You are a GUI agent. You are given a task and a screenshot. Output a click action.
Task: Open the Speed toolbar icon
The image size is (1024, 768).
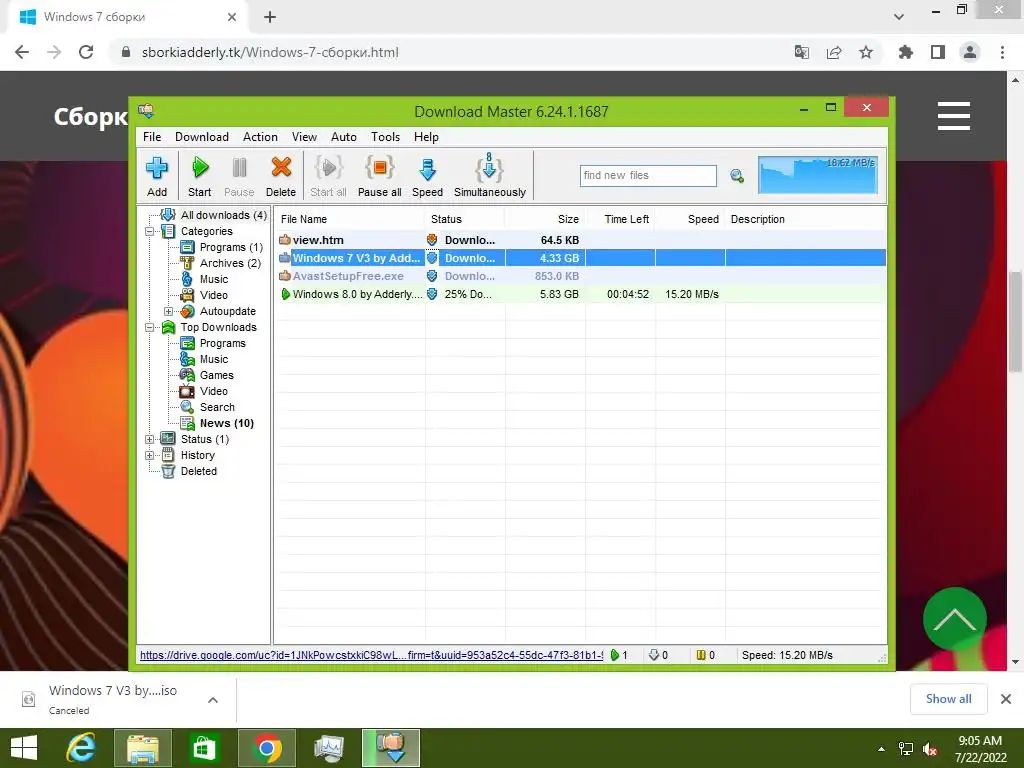[427, 176]
